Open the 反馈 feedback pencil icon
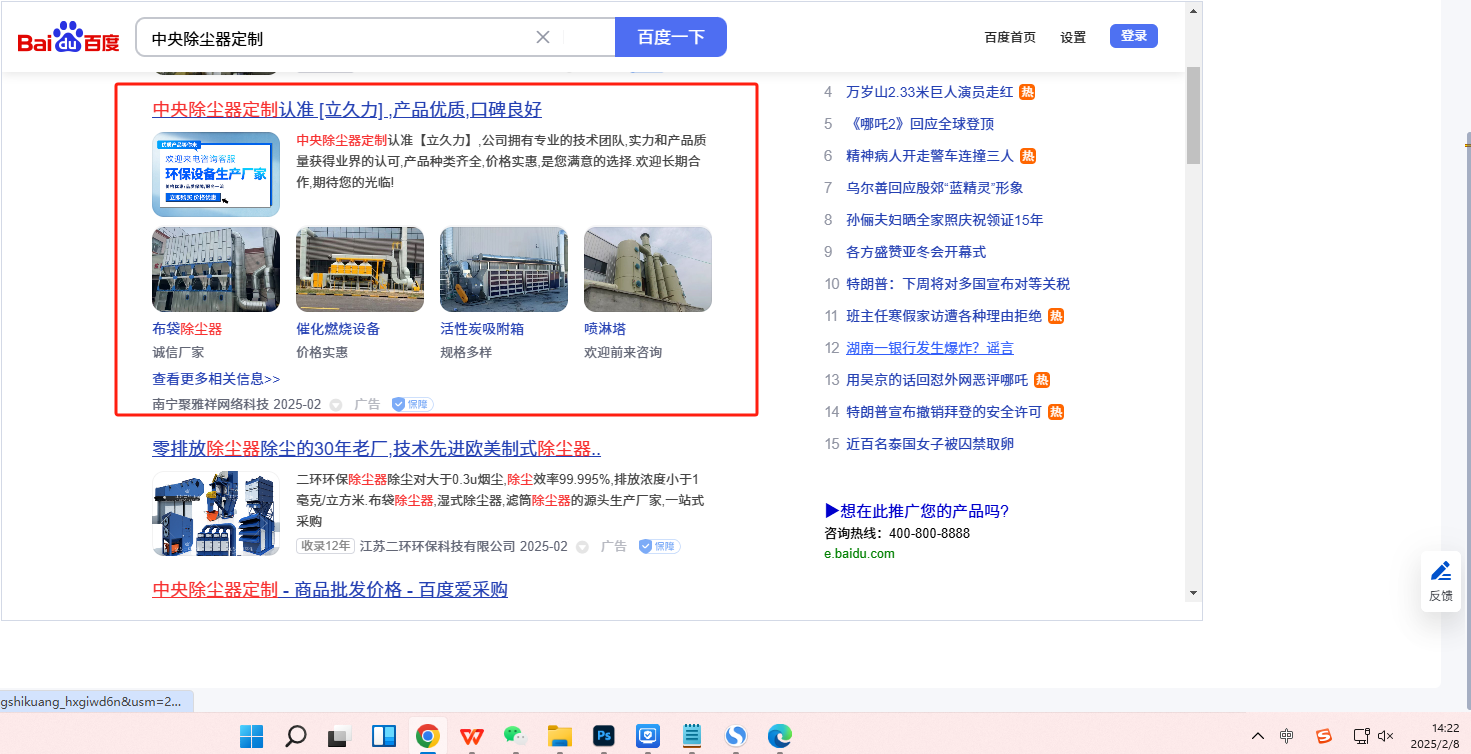This screenshot has width=1471, height=754. pos(1440,572)
